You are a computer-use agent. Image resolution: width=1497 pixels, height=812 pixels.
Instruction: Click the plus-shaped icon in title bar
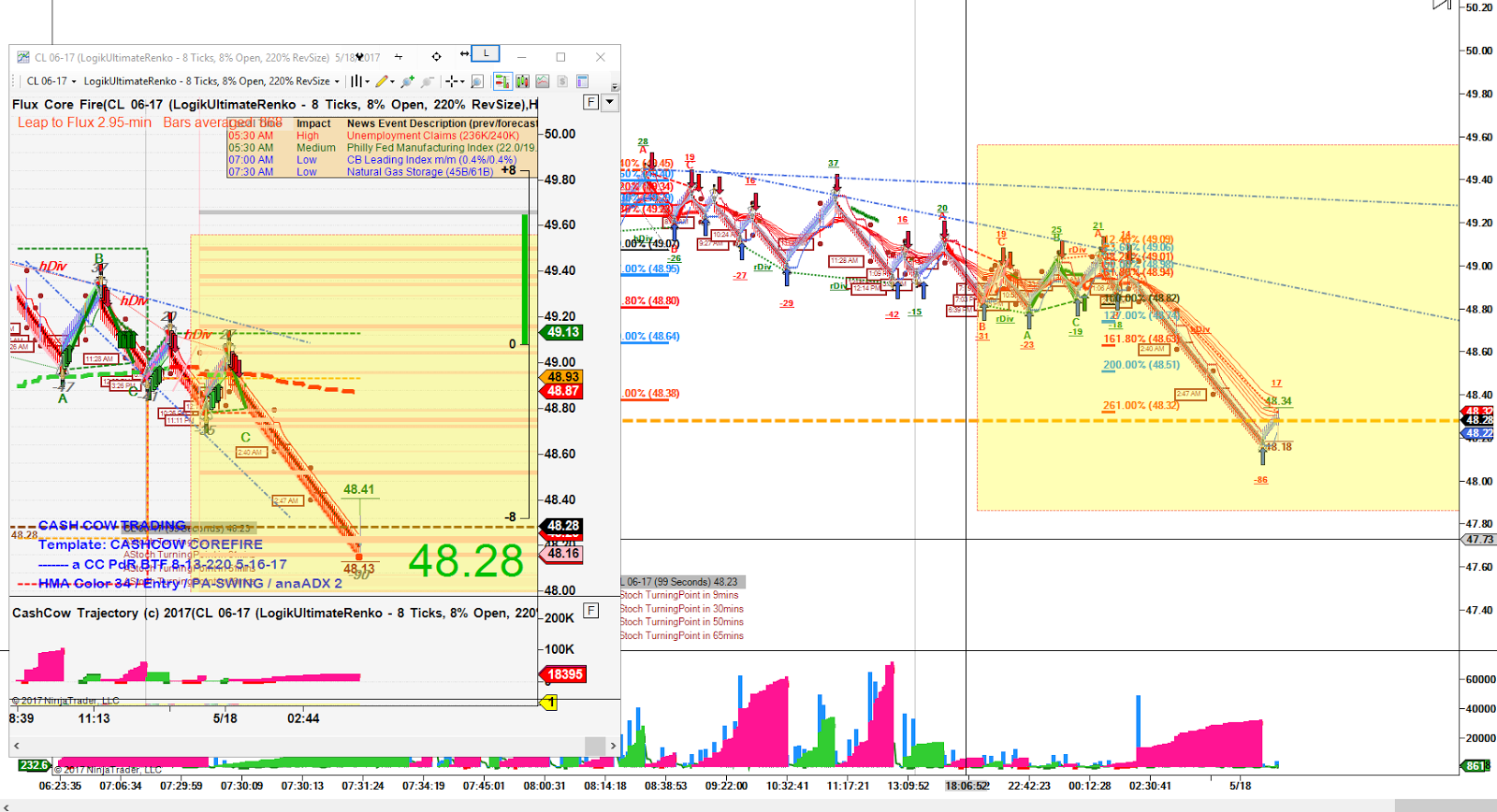399,57
